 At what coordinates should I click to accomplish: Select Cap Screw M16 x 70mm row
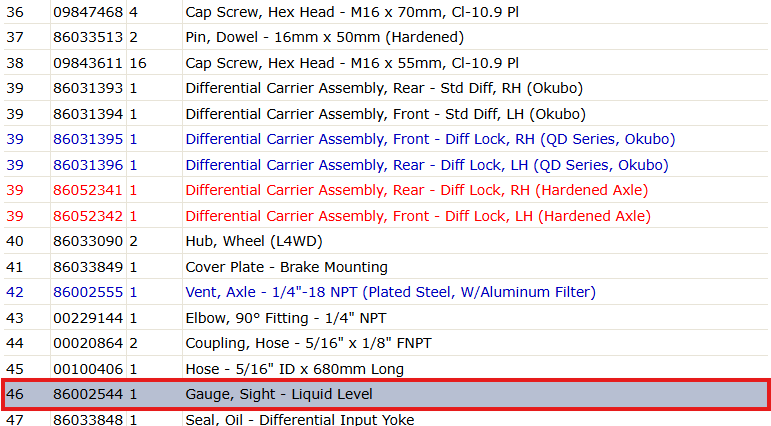tap(386, 12)
